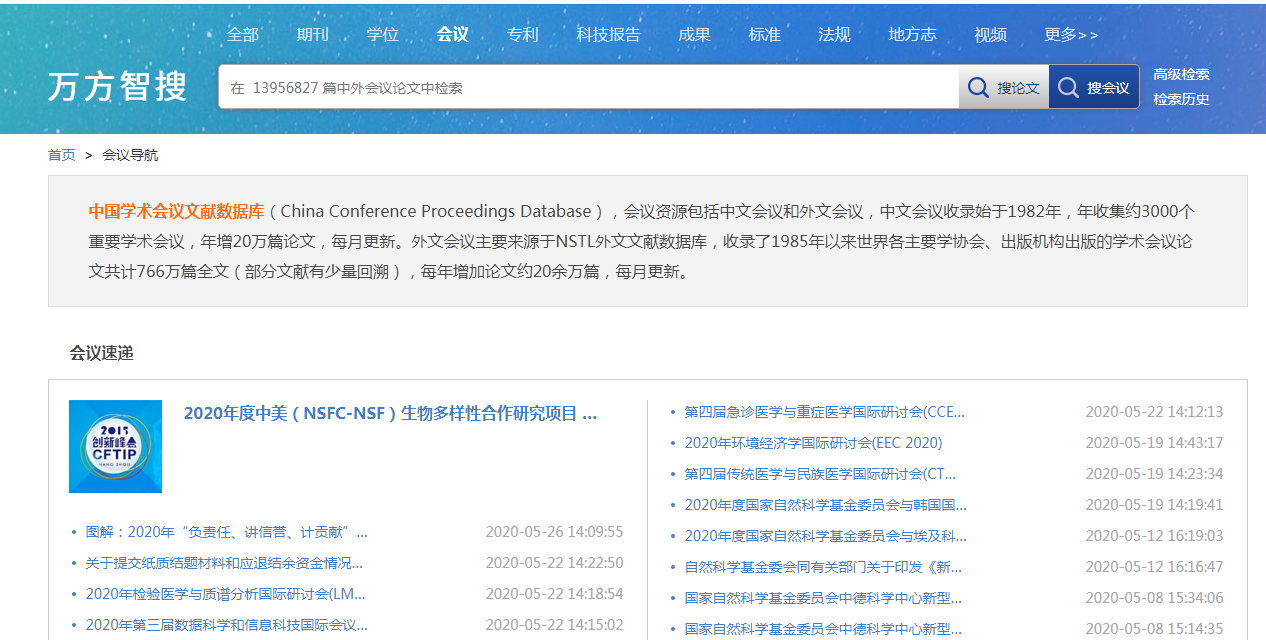Focus the conference paper search box
Screen dimensions: 1266x640
[x=589, y=87]
